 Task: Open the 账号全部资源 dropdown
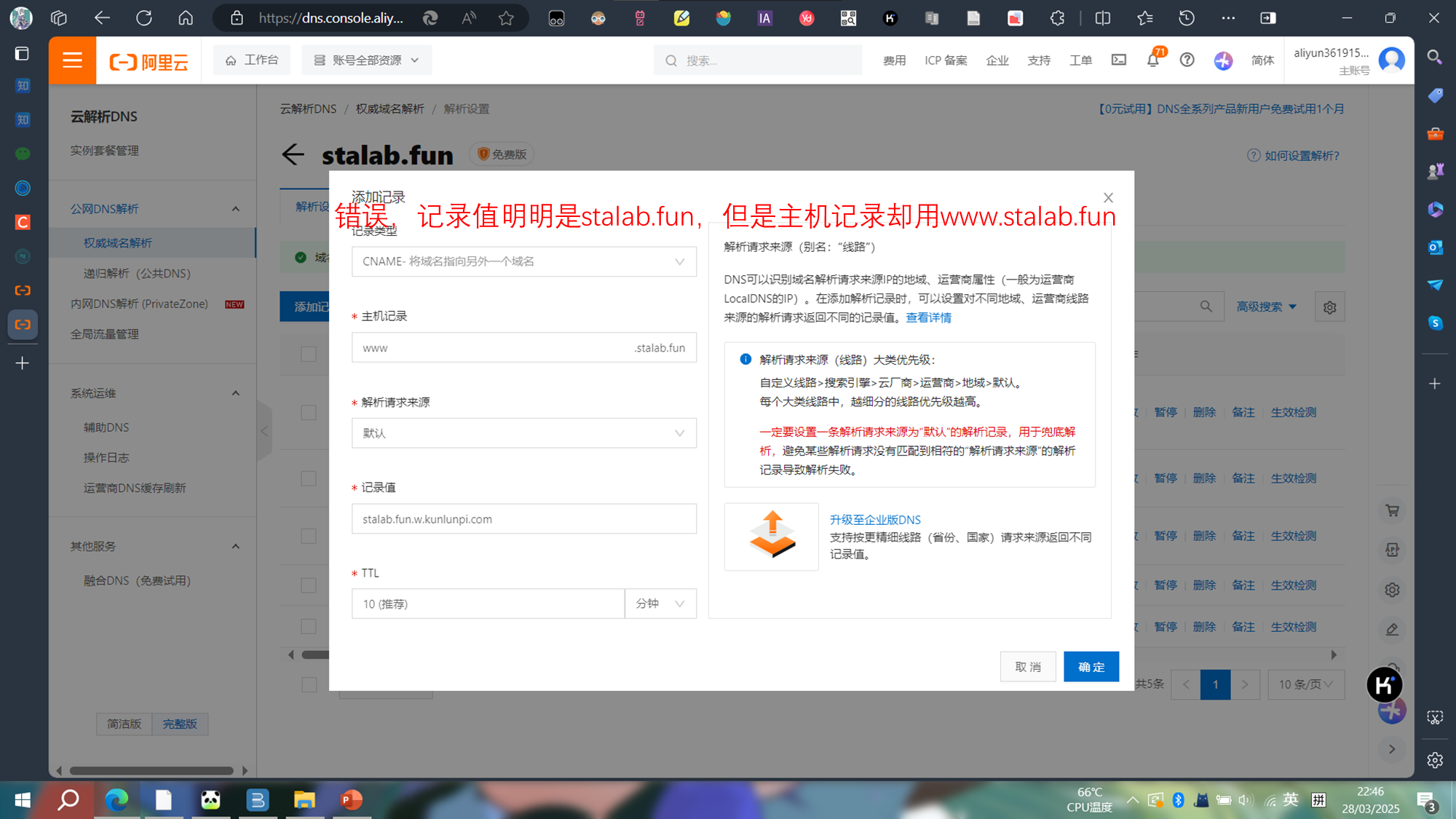(367, 60)
